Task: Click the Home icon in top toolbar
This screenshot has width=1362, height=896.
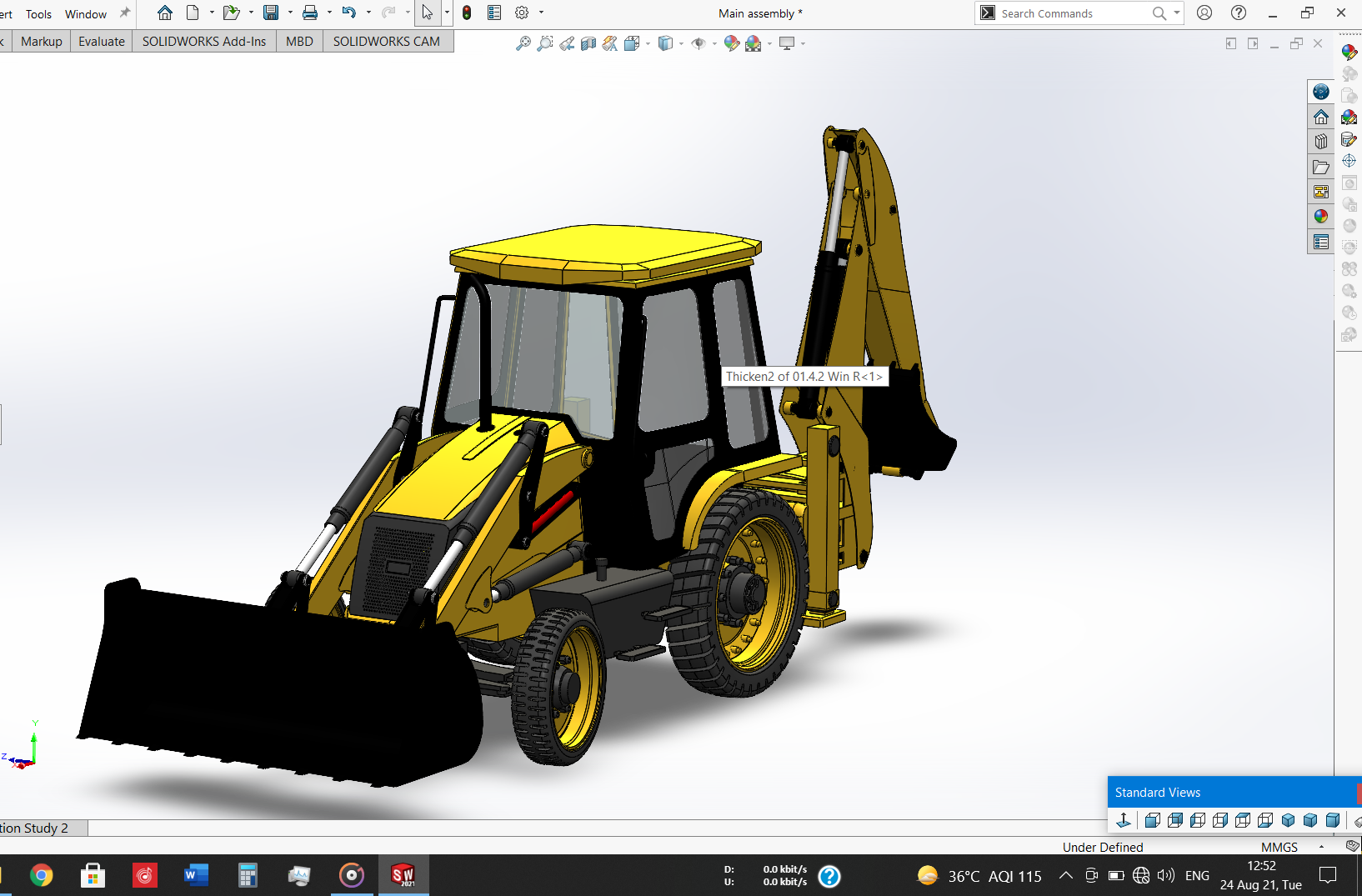Action: click(165, 13)
